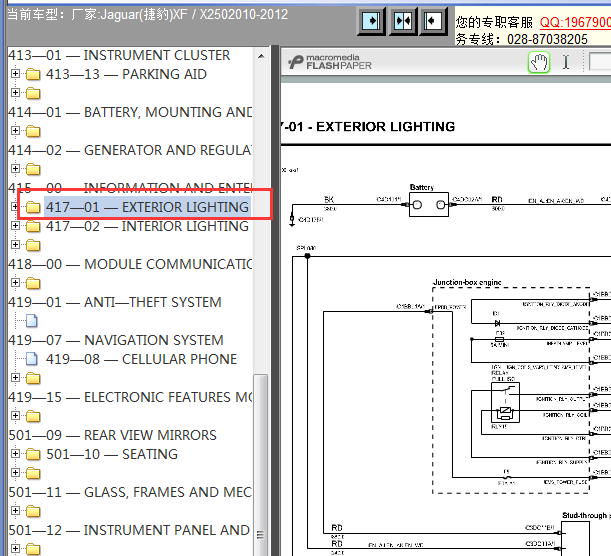This screenshot has height=556, width=611.
Task: Click the folder icon beside 413—13 PARKING AID
Action: (x=33, y=74)
